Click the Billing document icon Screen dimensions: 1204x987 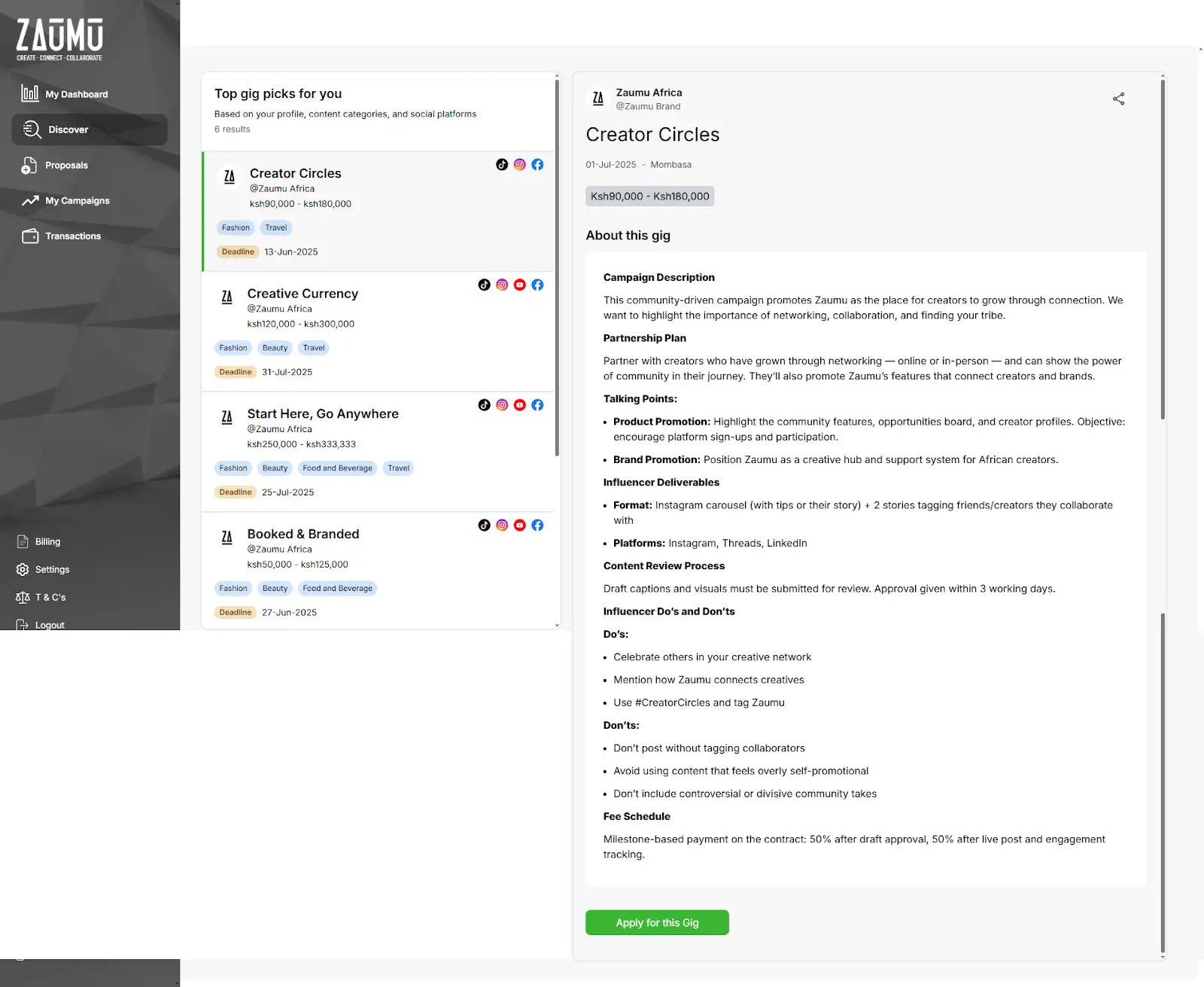23,541
